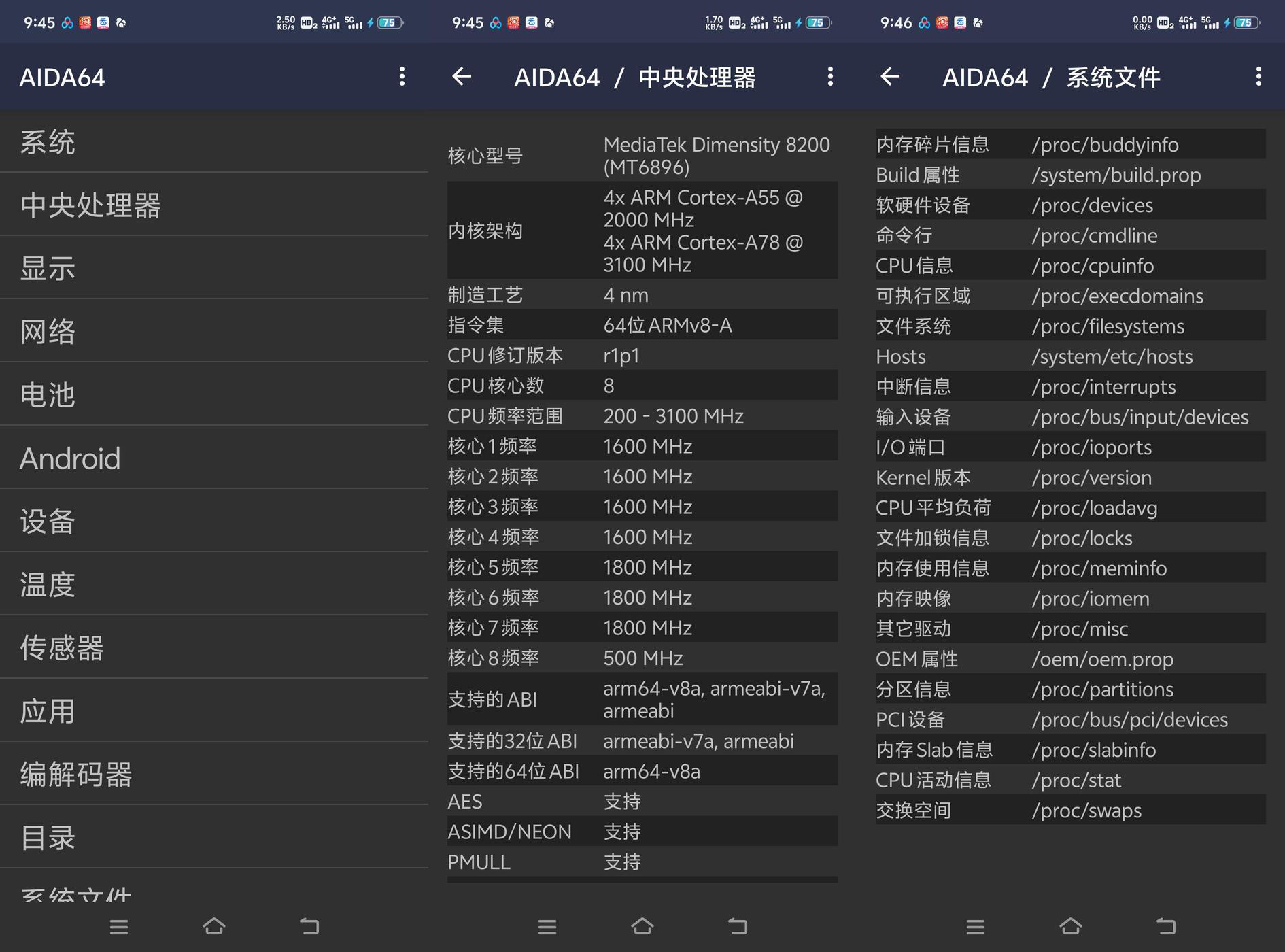Tap home button on system files screen

tap(1071, 926)
